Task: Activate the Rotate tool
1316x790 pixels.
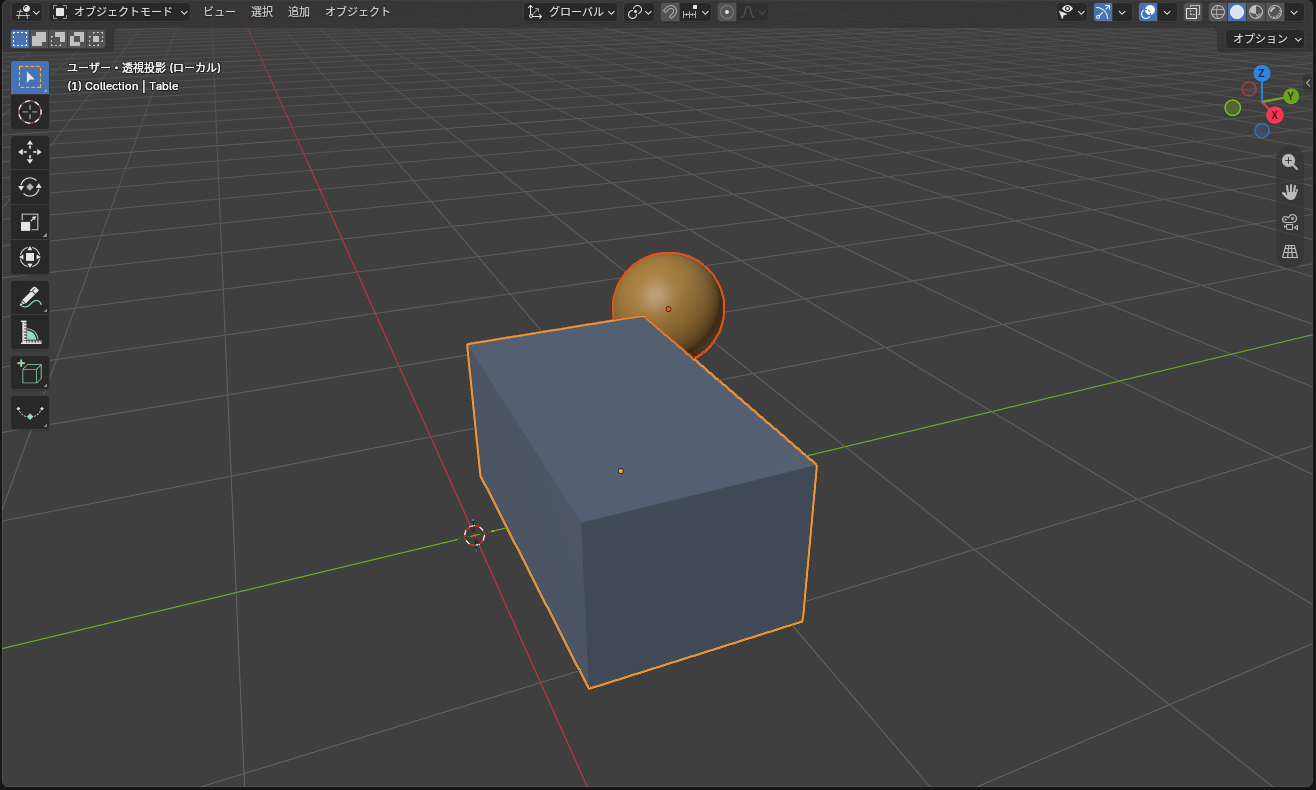Action: click(x=30, y=187)
